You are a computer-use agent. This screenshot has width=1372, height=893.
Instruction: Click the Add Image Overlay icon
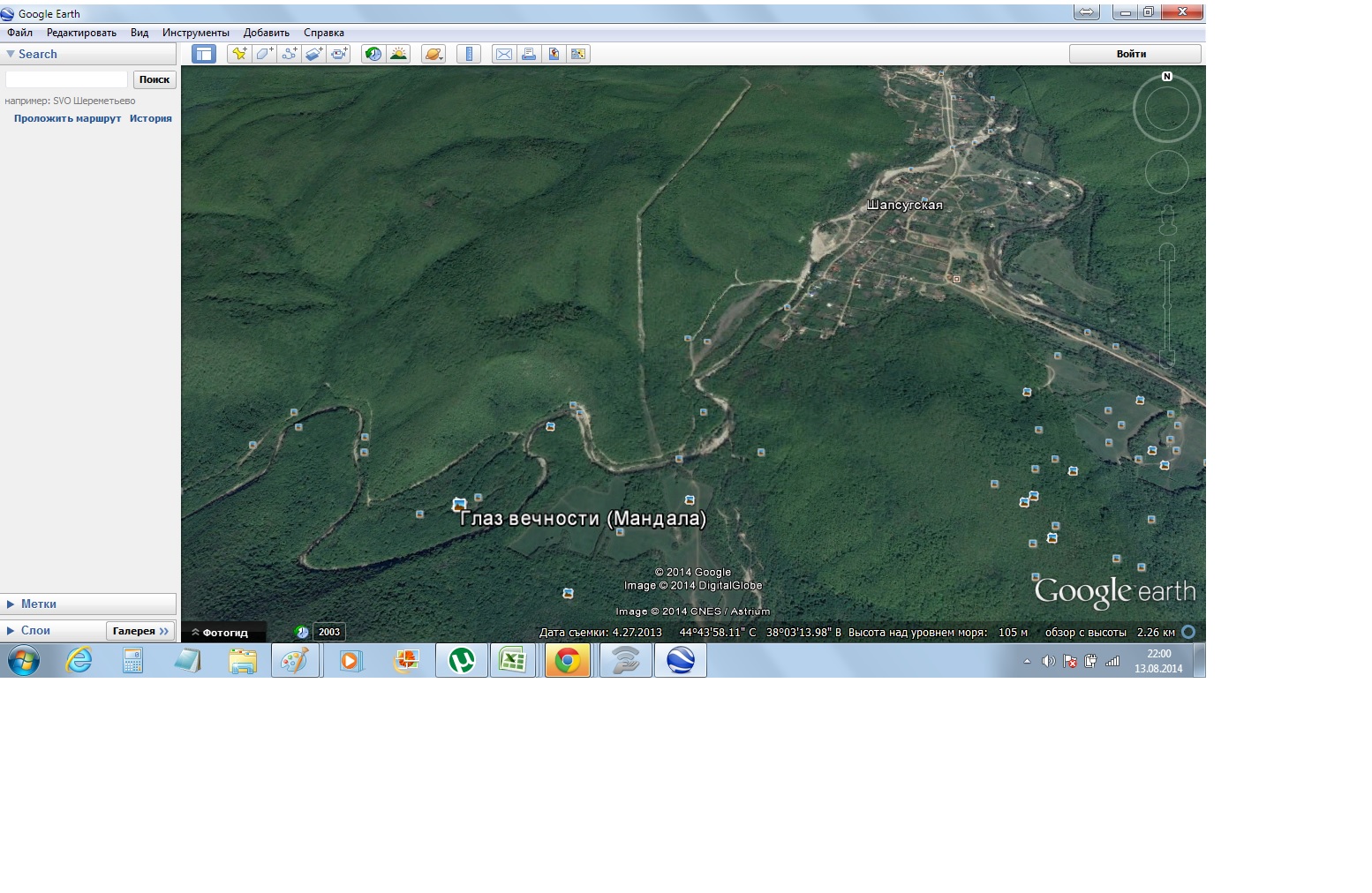pos(313,54)
